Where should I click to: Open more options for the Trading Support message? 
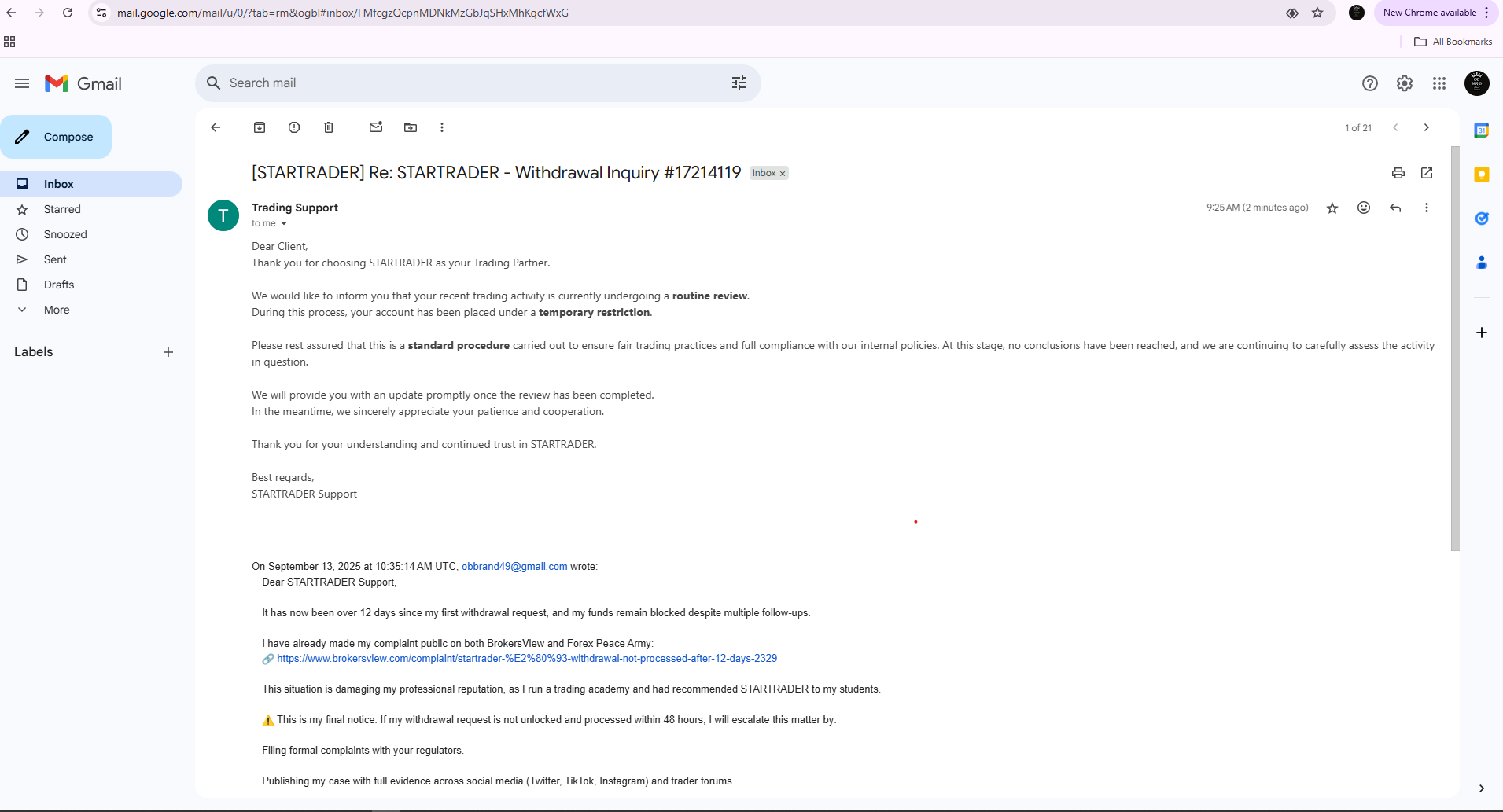pyautogui.click(x=1427, y=208)
